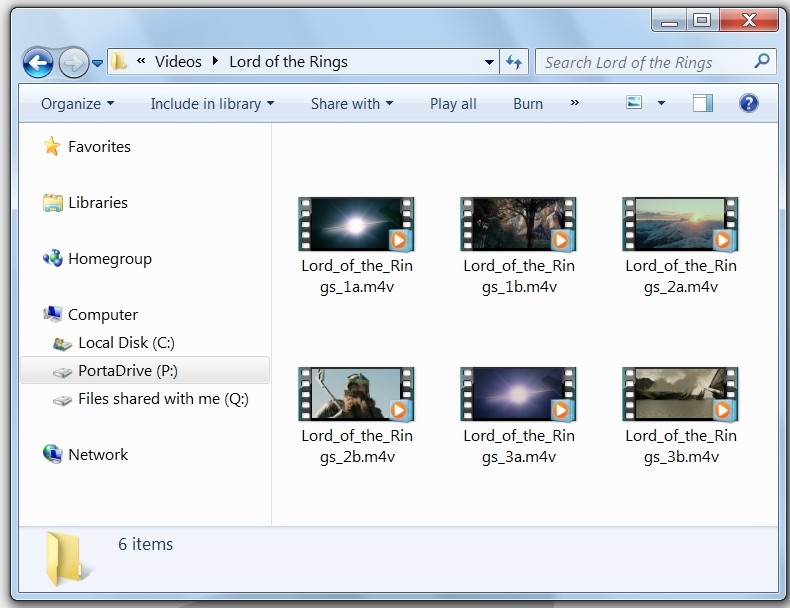The height and width of the screenshot is (608, 790).
Task: Open Help with the question mark icon
Action: 749,103
